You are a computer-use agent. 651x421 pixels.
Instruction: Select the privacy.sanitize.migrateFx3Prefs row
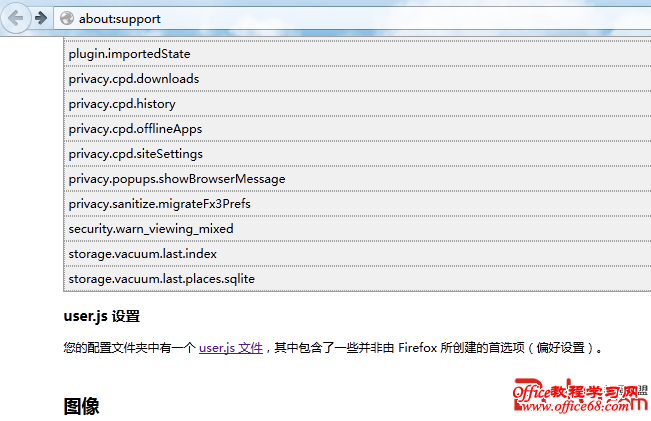click(357, 203)
